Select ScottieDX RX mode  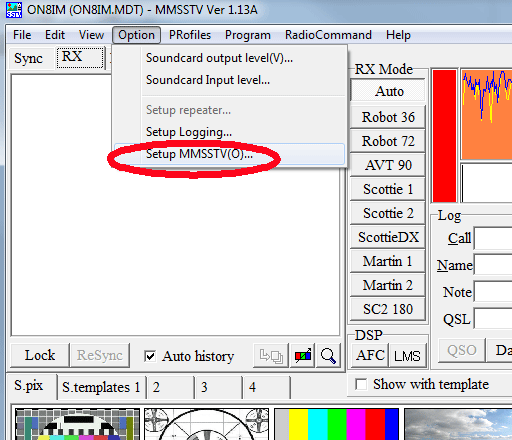[388, 237]
